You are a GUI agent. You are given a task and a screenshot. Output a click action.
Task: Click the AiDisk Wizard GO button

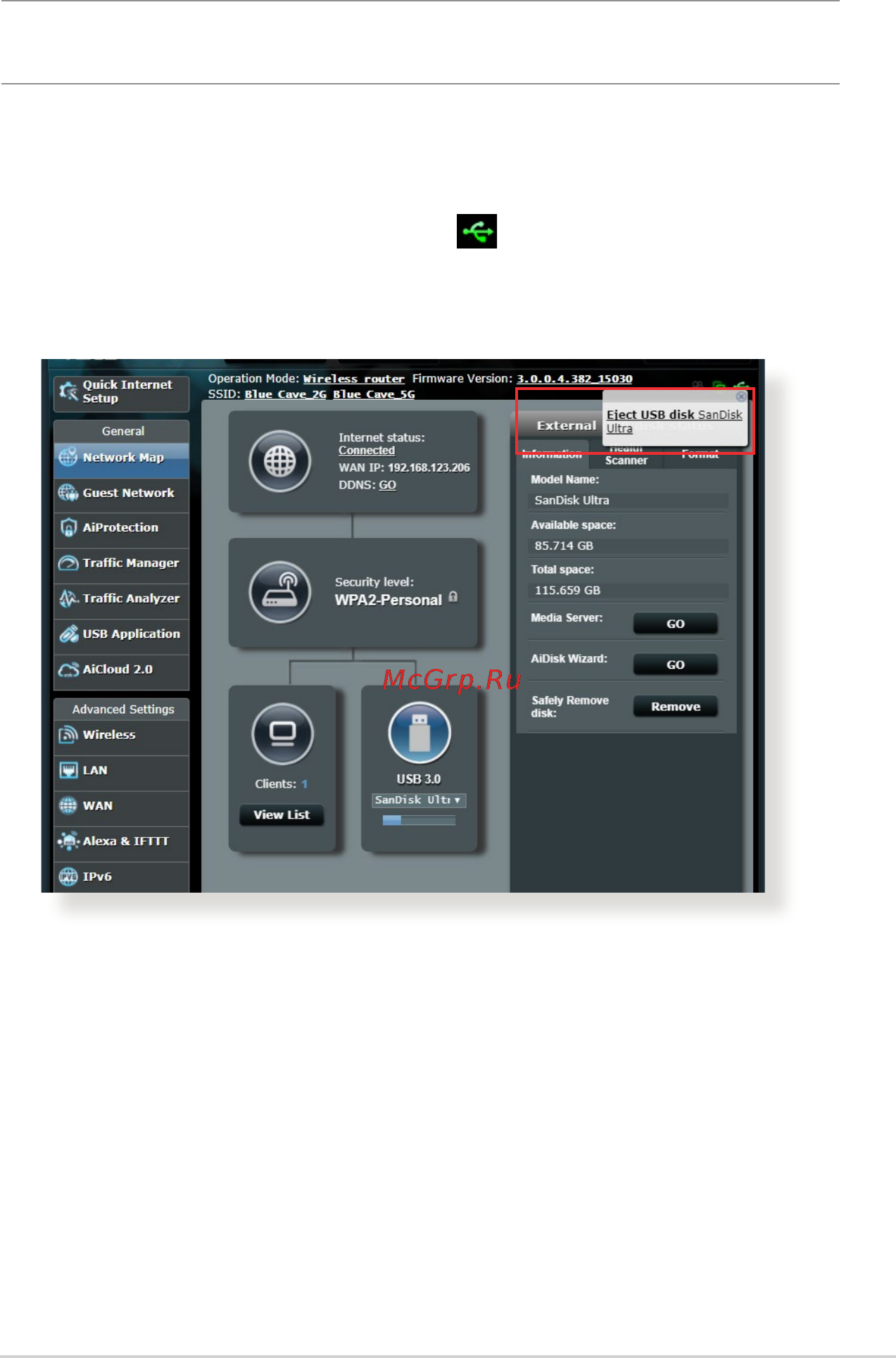click(x=676, y=665)
